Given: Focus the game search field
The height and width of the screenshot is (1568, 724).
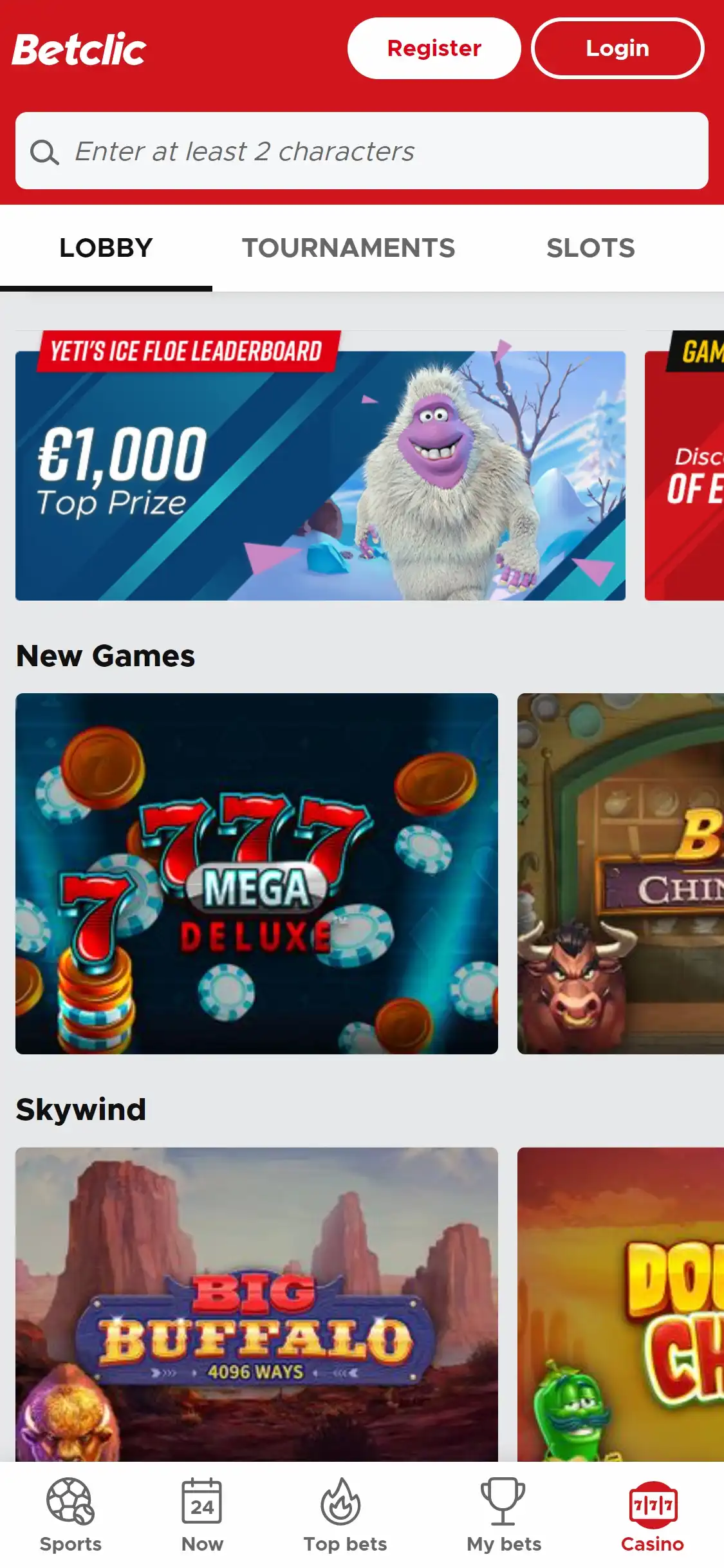Looking at the screenshot, I should coord(362,151).
